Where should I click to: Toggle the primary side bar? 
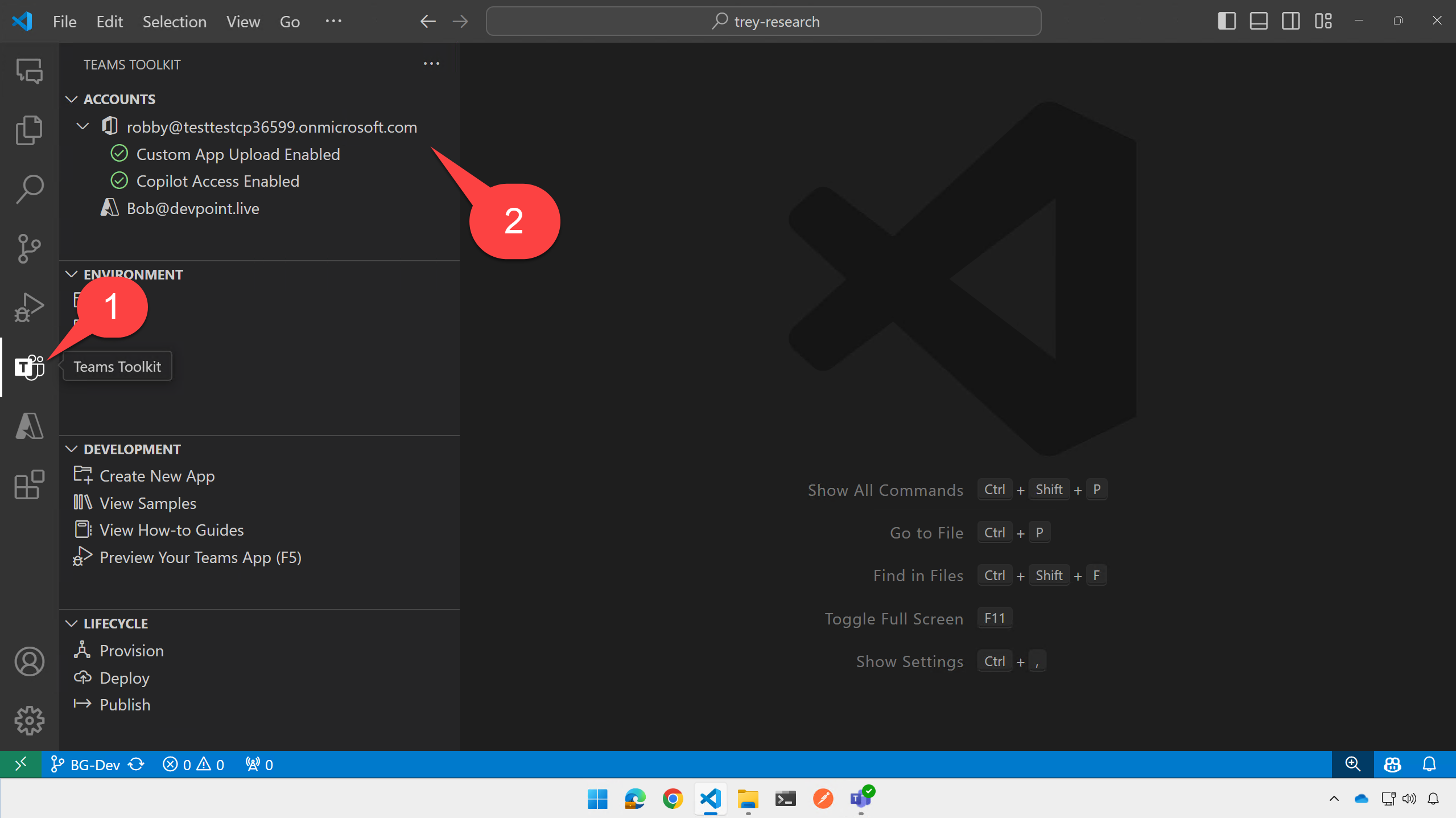point(1226,21)
